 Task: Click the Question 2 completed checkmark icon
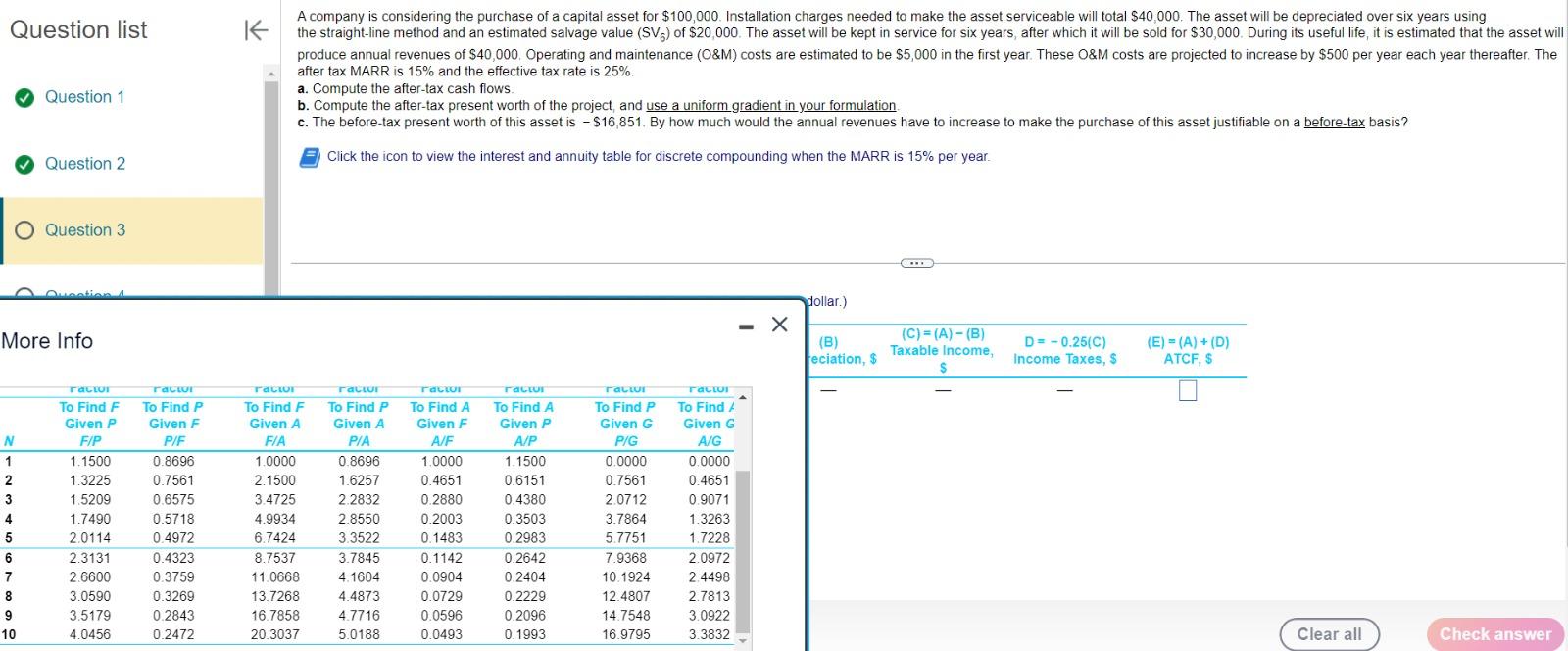pyautogui.click(x=24, y=164)
